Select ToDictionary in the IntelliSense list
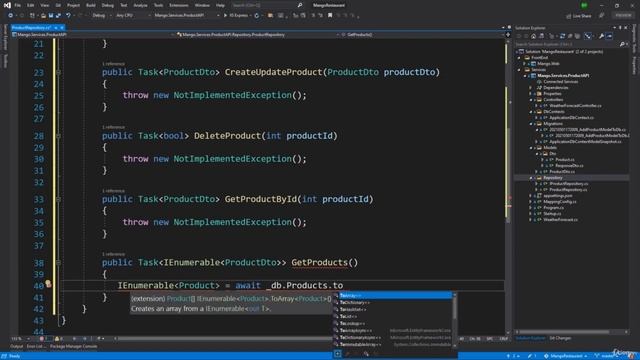 point(392,302)
